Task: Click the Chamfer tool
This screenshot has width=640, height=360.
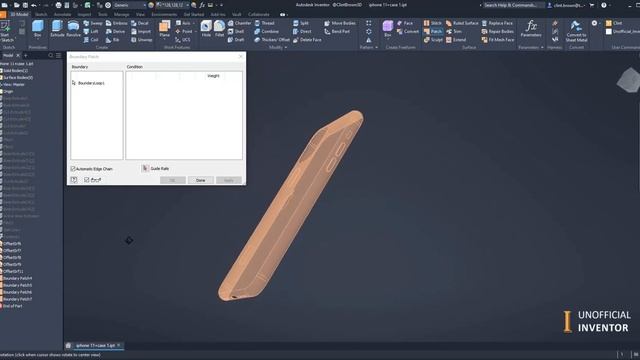Action: coord(240,23)
